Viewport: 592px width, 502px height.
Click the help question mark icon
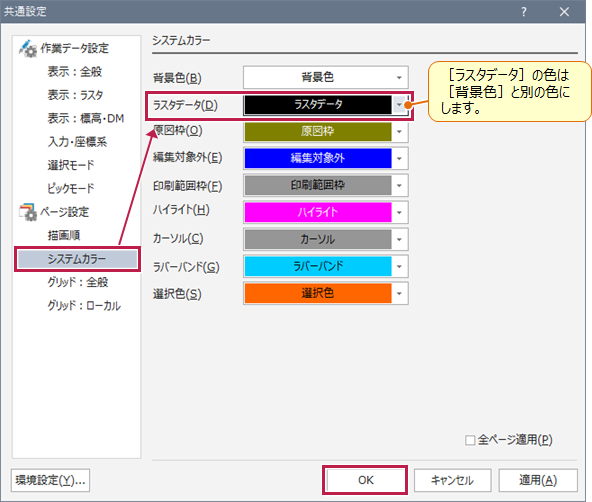[524, 12]
